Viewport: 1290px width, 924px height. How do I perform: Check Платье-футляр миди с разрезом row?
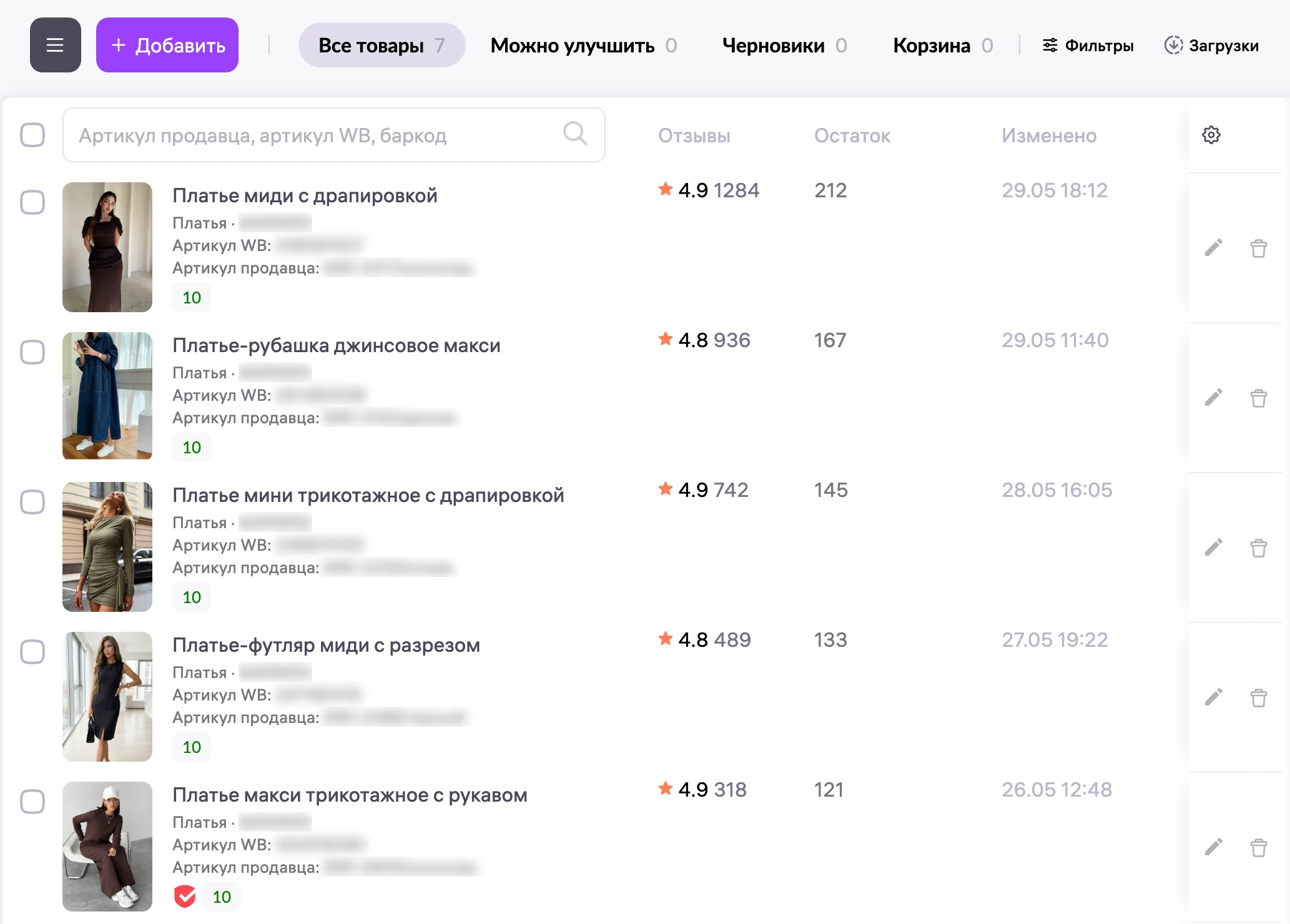pos(32,652)
